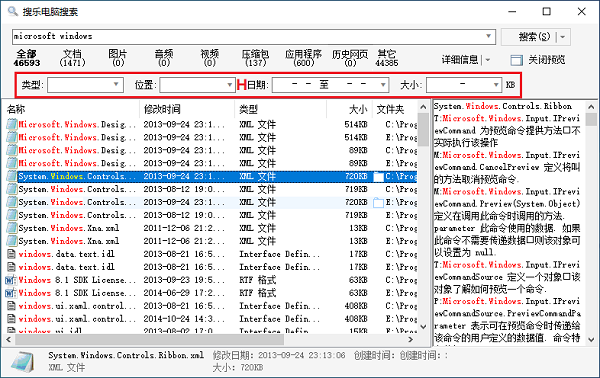Click the file list scroll up arrow
The width and height of the screenshot is (600, 378).
point(423,107)
